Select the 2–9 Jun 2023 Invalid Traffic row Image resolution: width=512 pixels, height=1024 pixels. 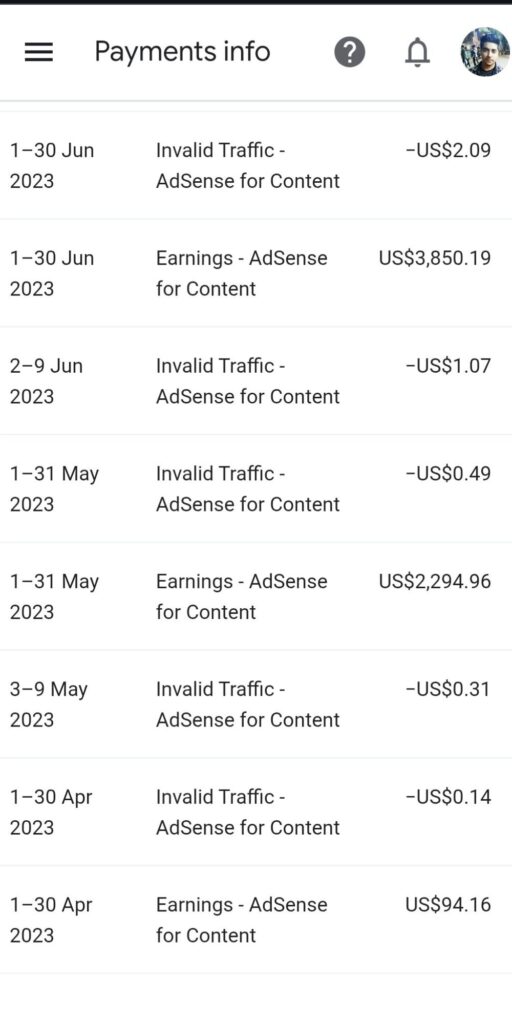256,381
